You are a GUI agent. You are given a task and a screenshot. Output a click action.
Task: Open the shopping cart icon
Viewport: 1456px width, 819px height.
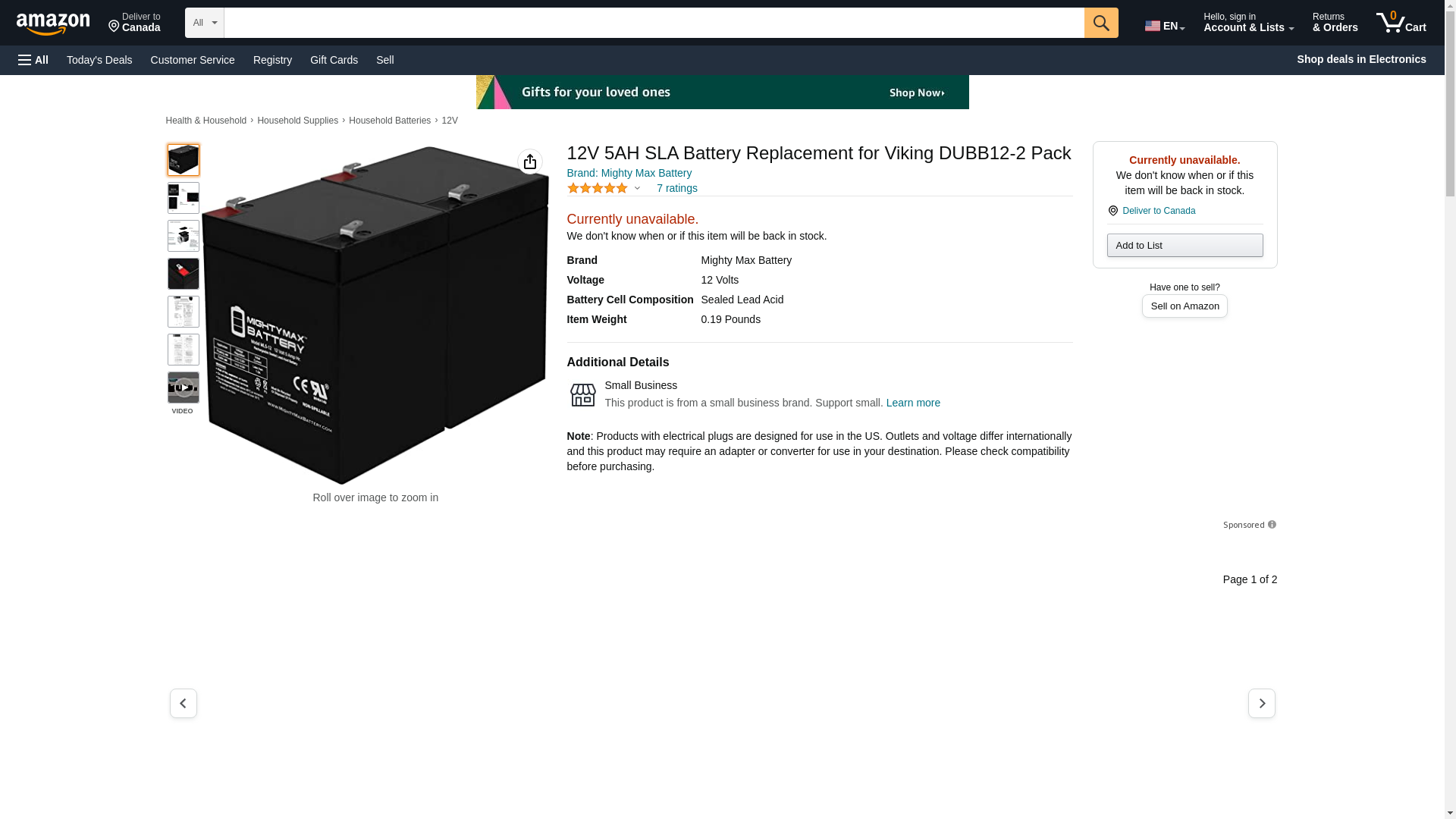pyautogui.click(x=1401, y=23)
